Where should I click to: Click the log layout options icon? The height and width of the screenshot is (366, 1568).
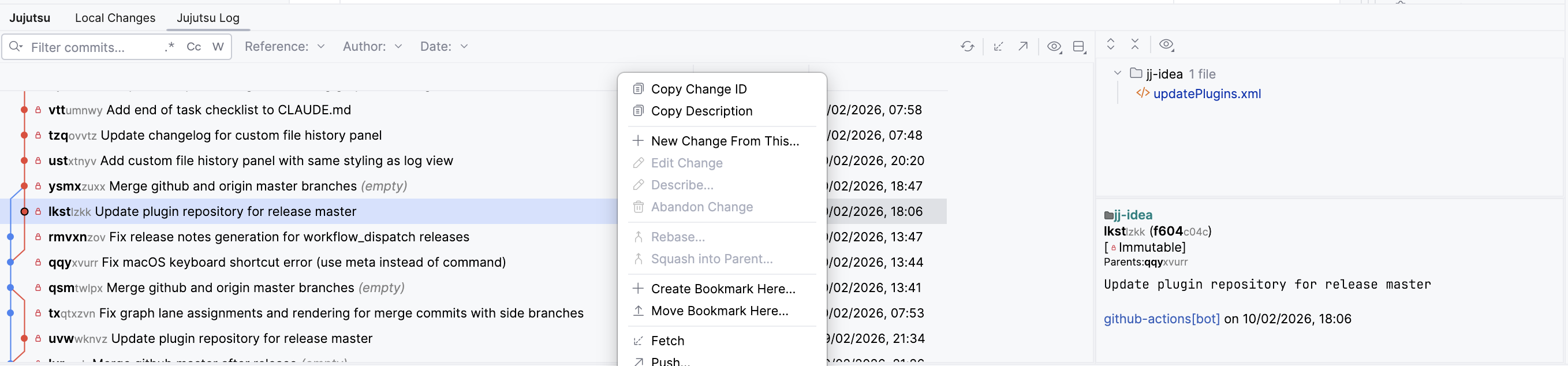[x=1079, y=46]
